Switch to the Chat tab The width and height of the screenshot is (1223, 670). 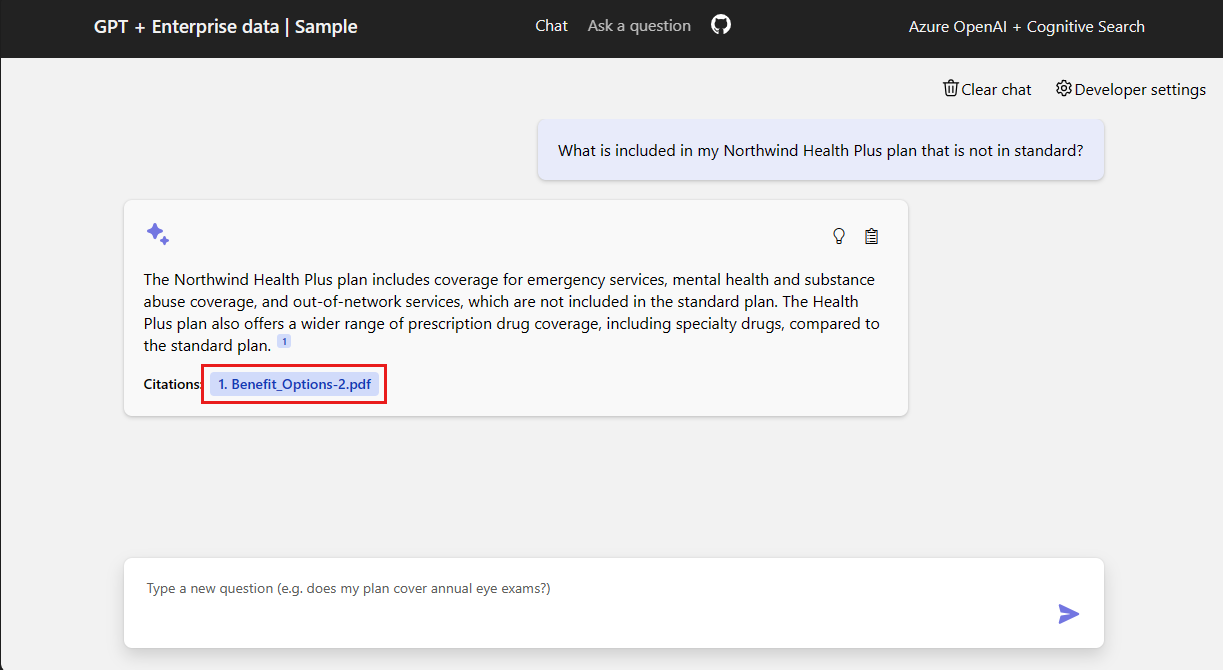(551, 26)
